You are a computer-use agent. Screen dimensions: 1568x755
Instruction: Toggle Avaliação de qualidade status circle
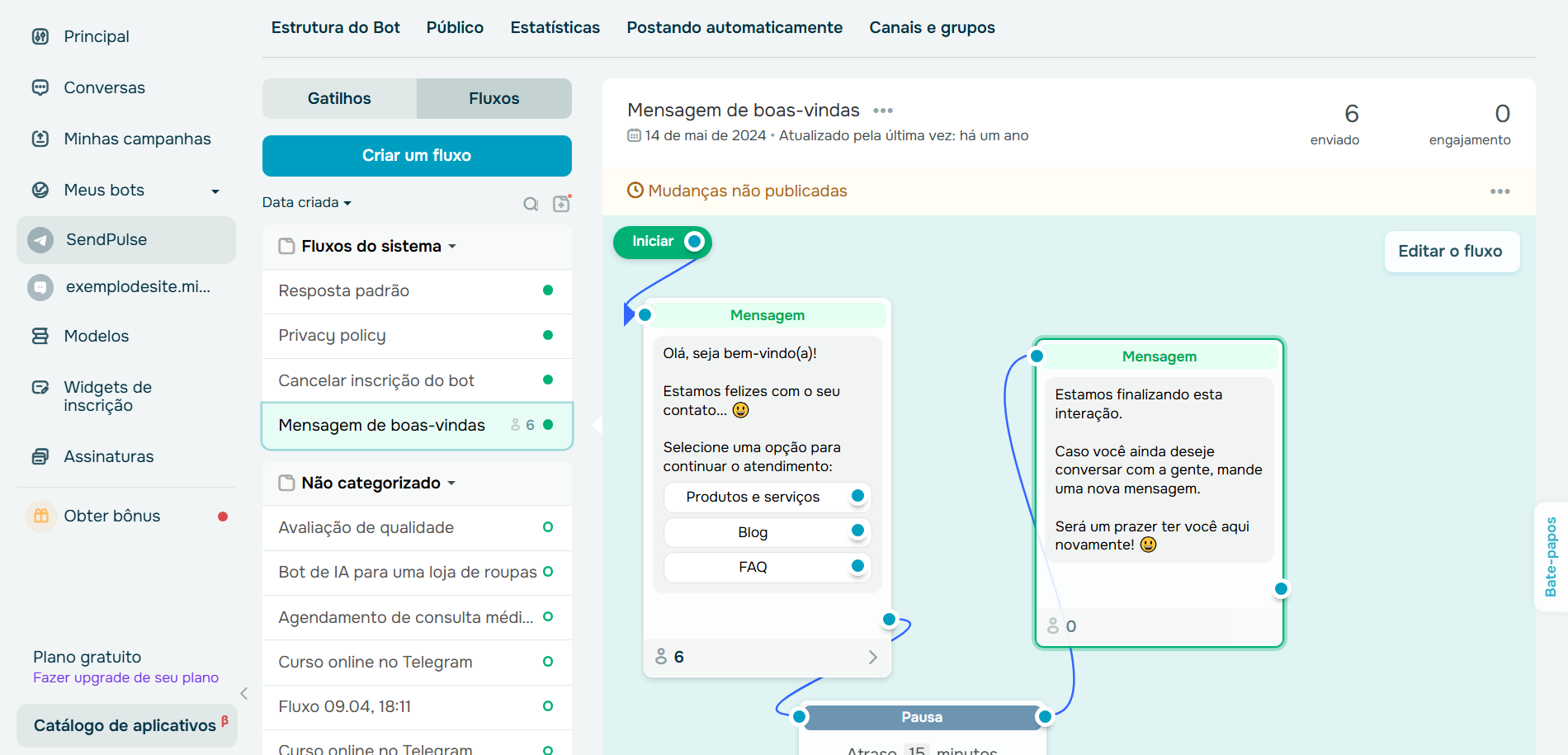[x=547, y=527]
